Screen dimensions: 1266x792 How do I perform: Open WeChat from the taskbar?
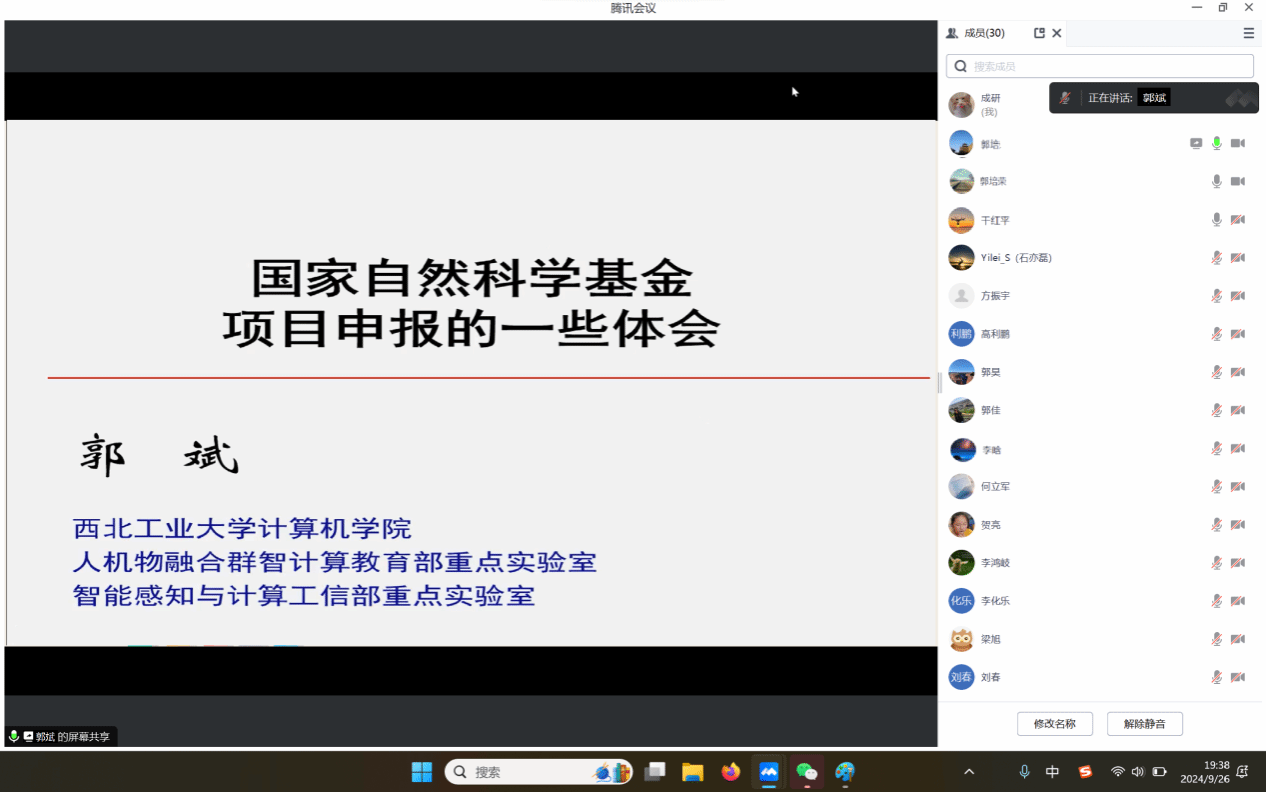click(x=806, y=772)
